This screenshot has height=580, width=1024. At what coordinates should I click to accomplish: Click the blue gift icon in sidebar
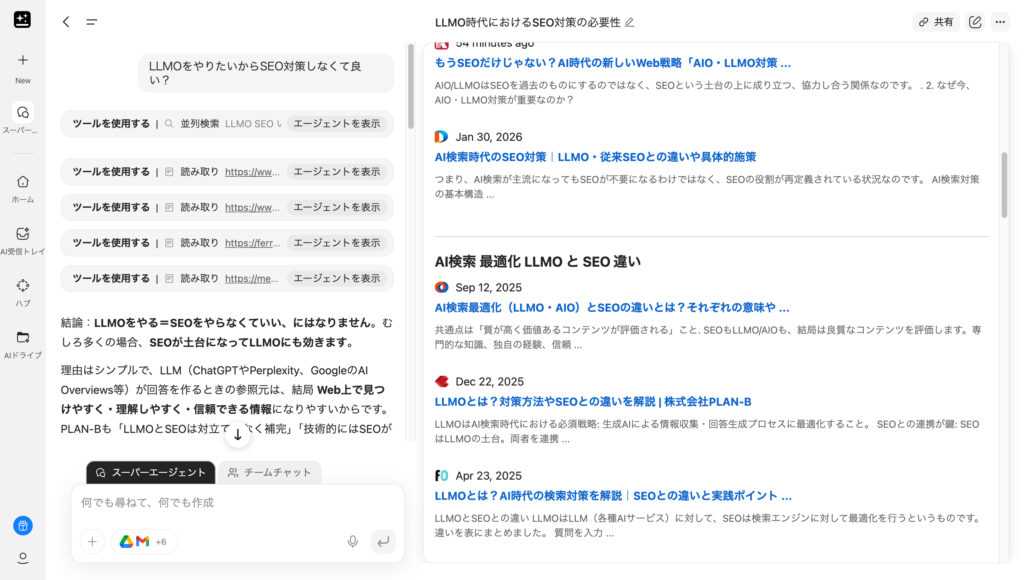tap(22, 525)
